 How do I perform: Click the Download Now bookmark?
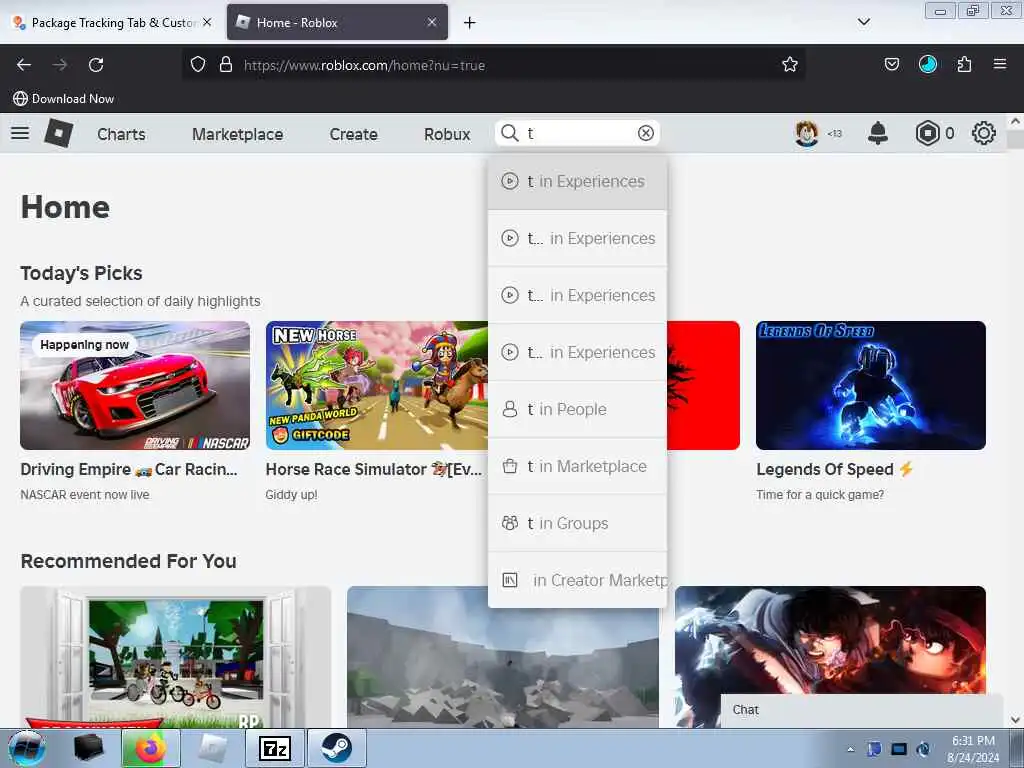63,99
